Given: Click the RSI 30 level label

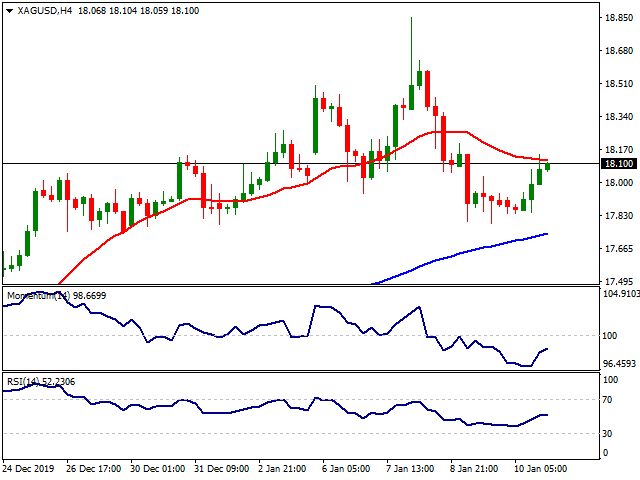Looking at the screenshot, I should (x=607, y=433).
